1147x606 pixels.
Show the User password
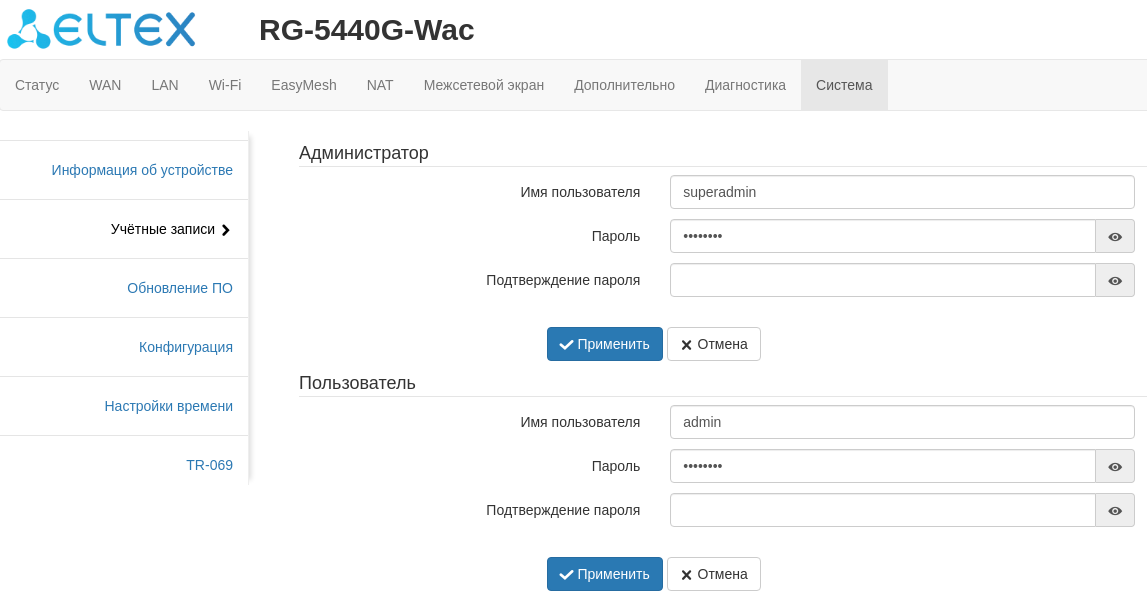point(1115,466)
